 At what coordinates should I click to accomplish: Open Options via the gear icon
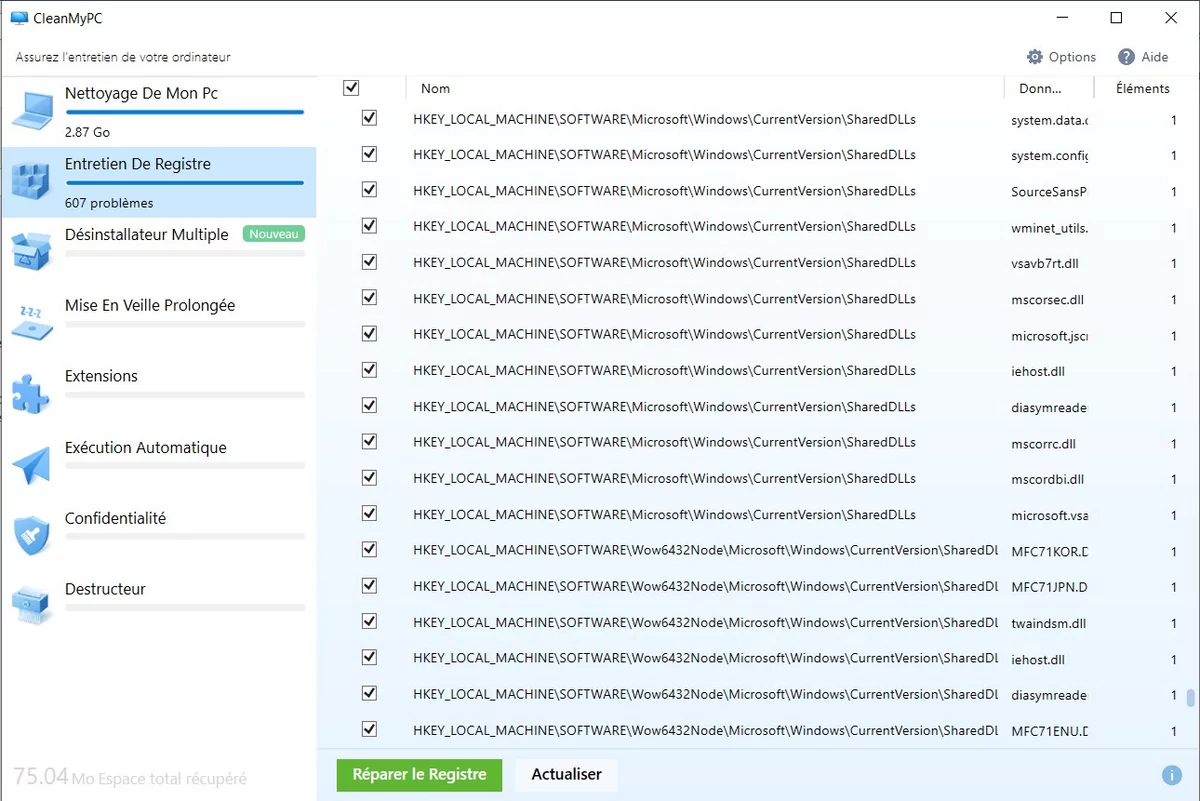tap(1035, 57)
